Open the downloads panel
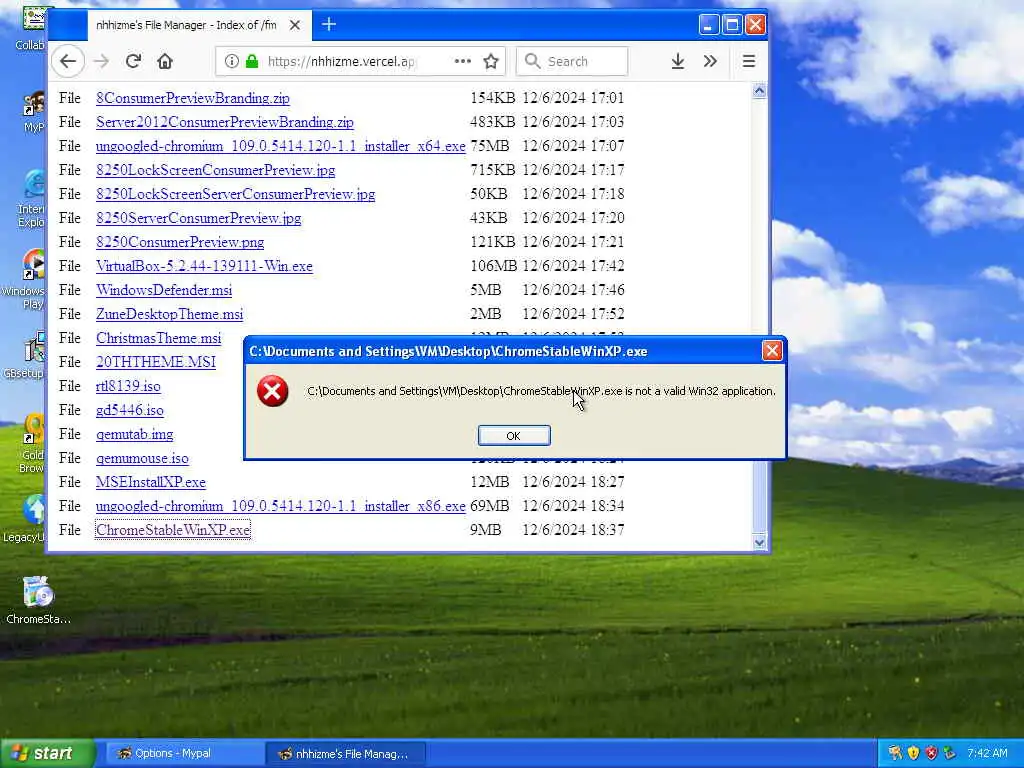This screenshot has width=1024, height=768. tap(678, 61)
